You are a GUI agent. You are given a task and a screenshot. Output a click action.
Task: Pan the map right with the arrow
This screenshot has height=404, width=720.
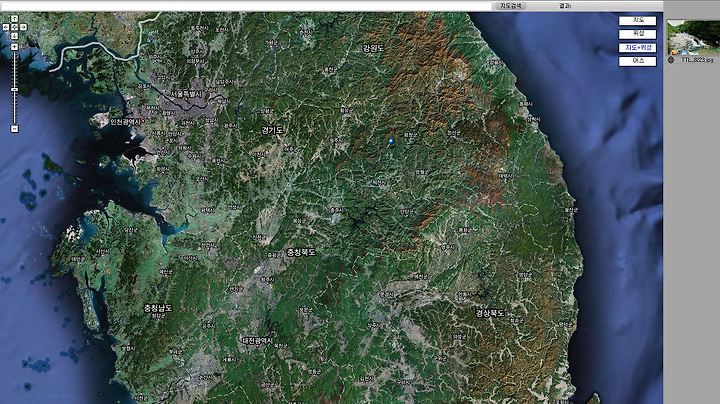(x=23, y=28)
